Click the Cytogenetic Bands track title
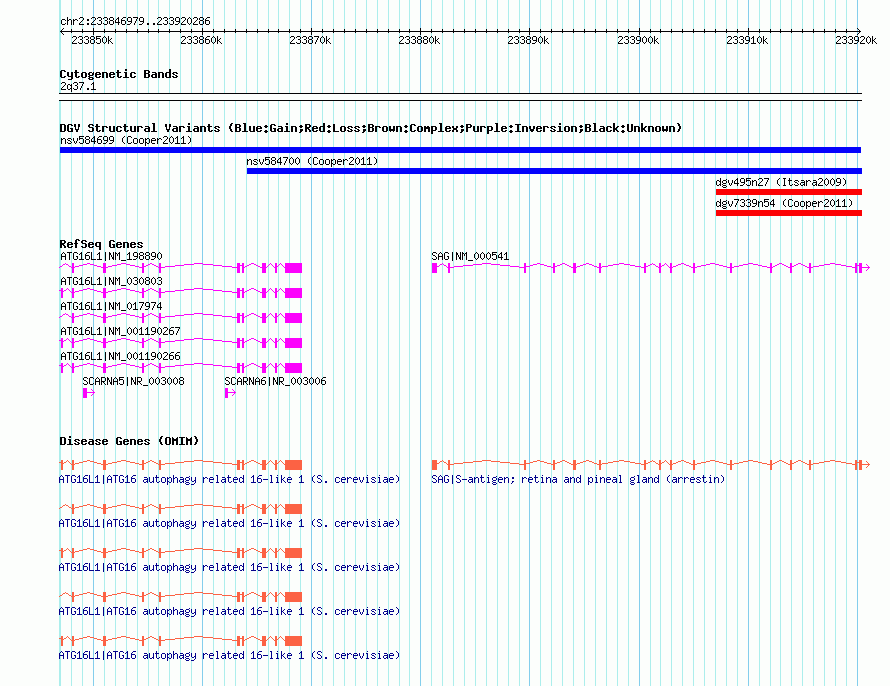The image size is (890, 686). pyautogui.click(x=119, y=74)
